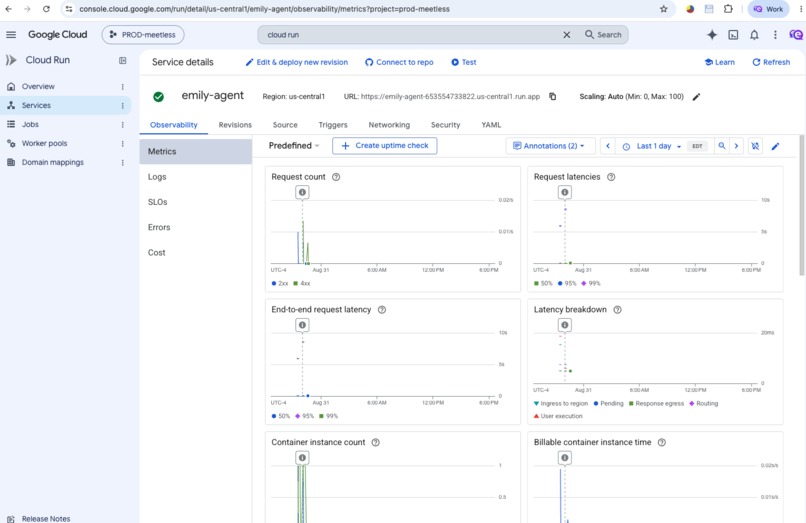
Task: Open help for Latency breakdown chart
Action: [x=617, y=310]
